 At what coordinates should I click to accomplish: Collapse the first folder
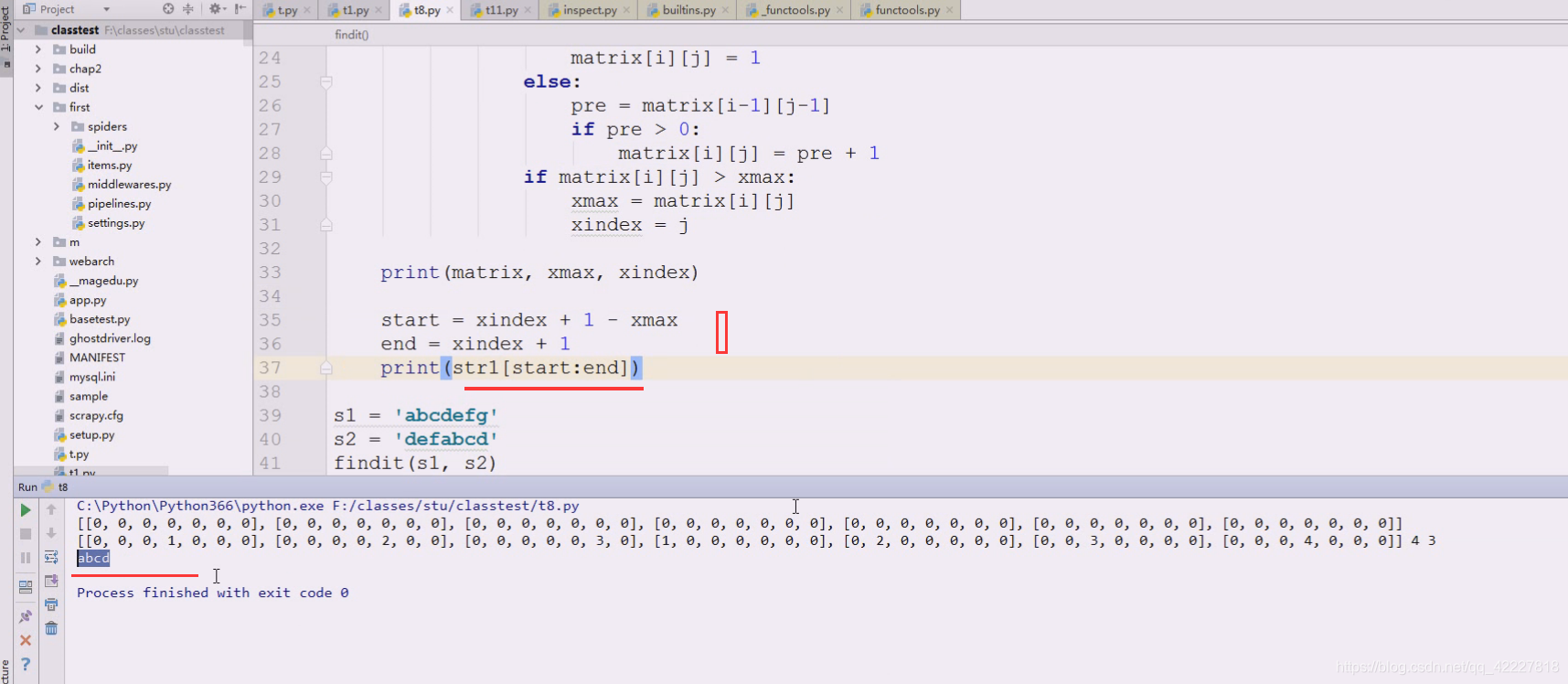[38, 107]
